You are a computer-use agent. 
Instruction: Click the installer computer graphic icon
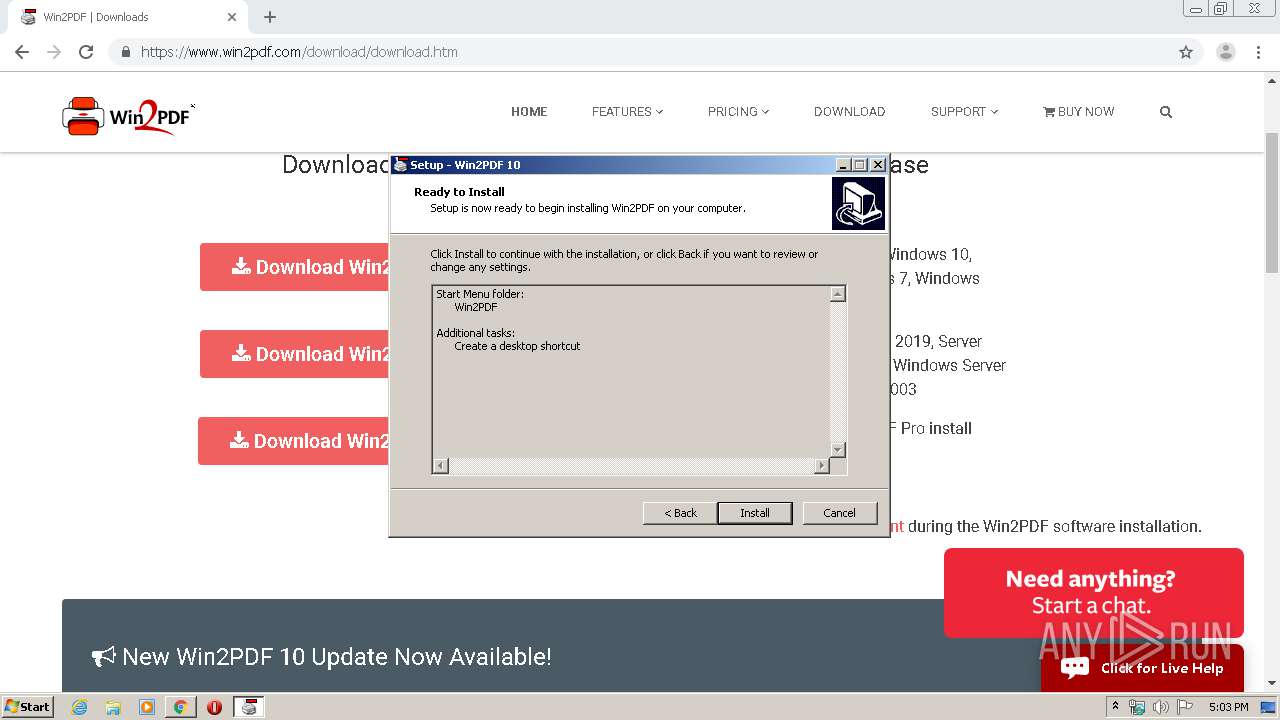[858, 204]
